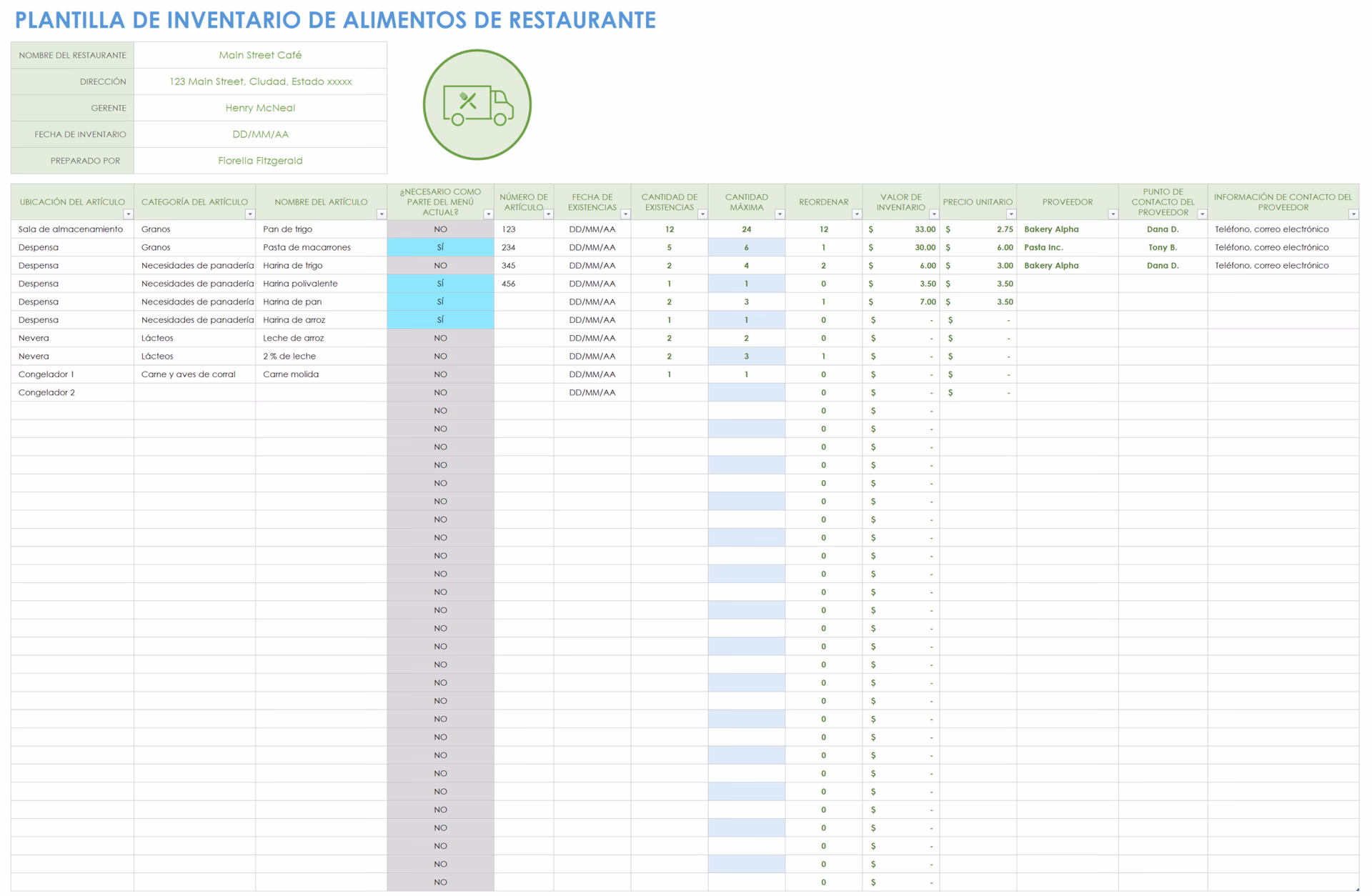Toggle SÍ for Harina de arroz row
This screenshot has width=1372, height=896.
[439, 319]
